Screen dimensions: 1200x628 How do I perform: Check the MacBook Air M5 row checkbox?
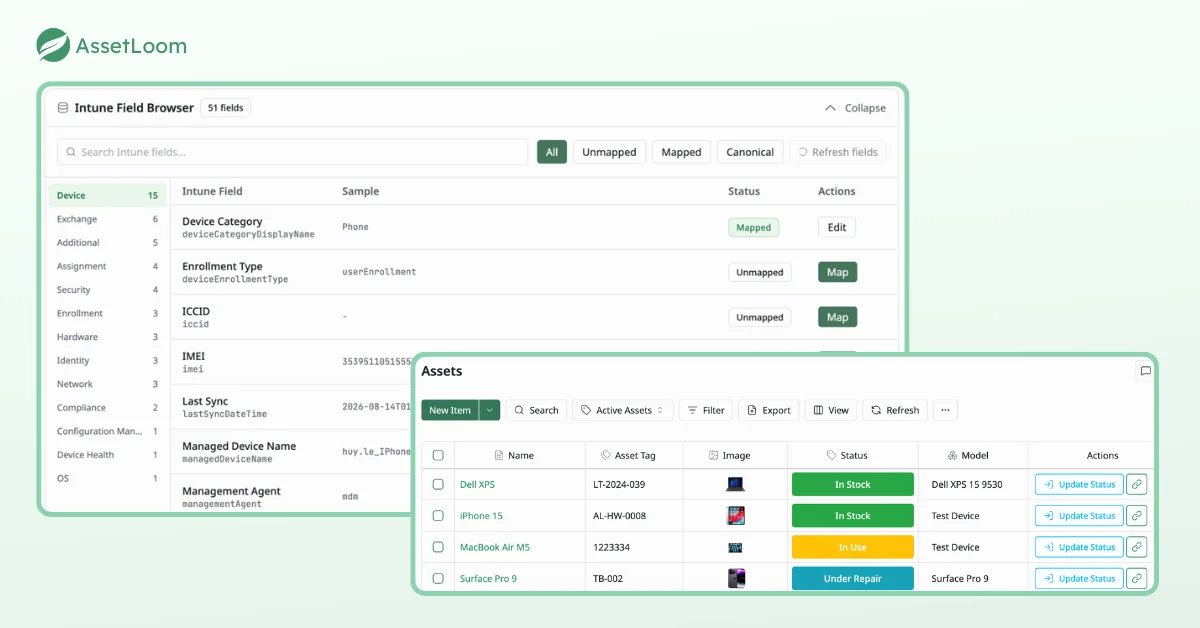[x=438, y=547]
